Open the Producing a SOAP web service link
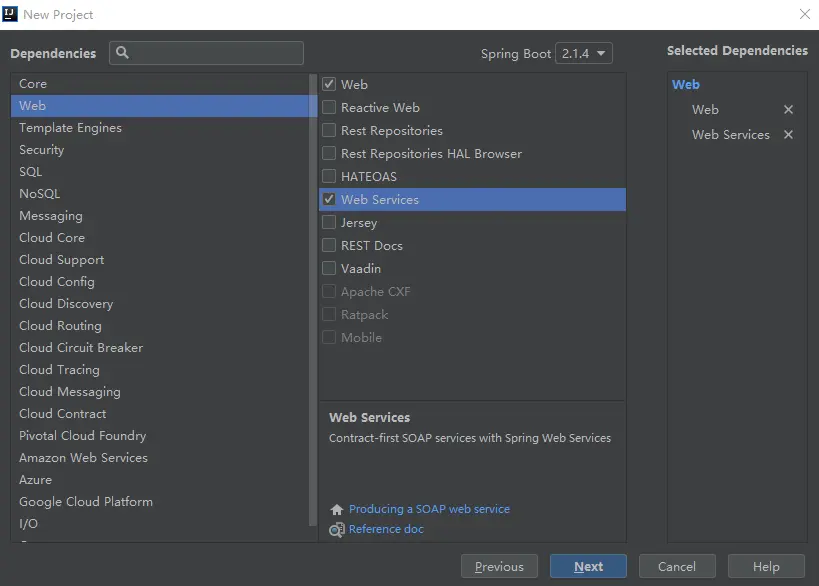819x586 pixels. [429, 509]
